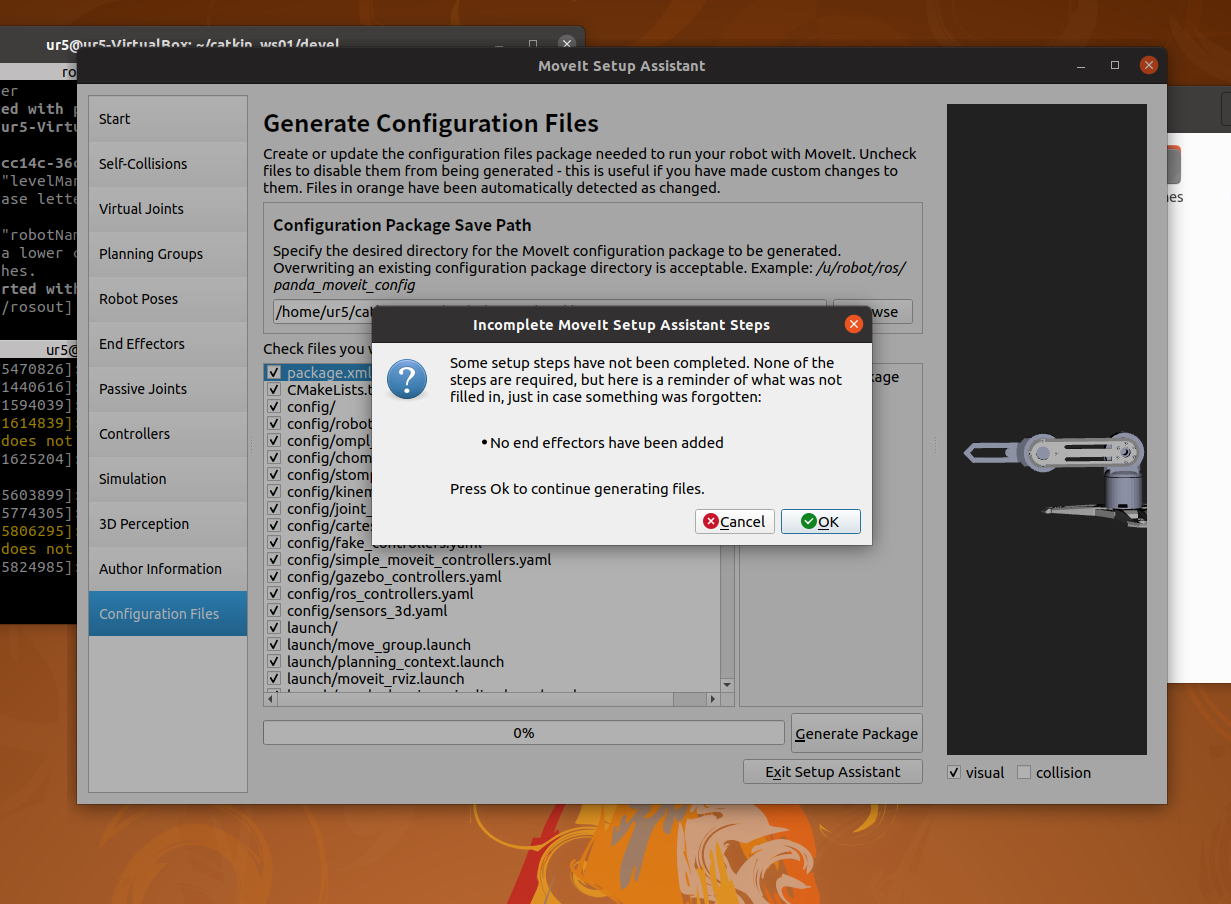The height and width of the screenshot is (904, 1231).
Task: Enable the collision checkbox
Action: coord(1024,772)
